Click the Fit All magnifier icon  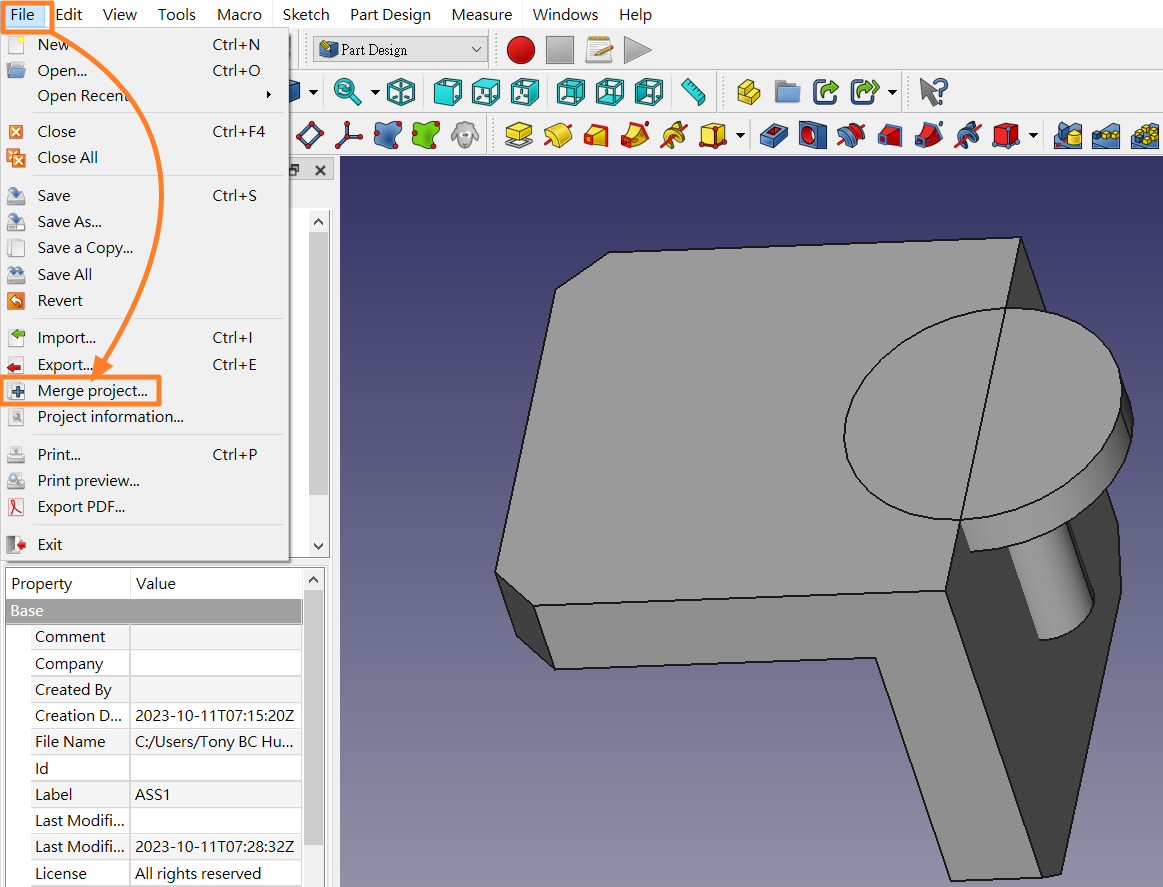[347, 92]
